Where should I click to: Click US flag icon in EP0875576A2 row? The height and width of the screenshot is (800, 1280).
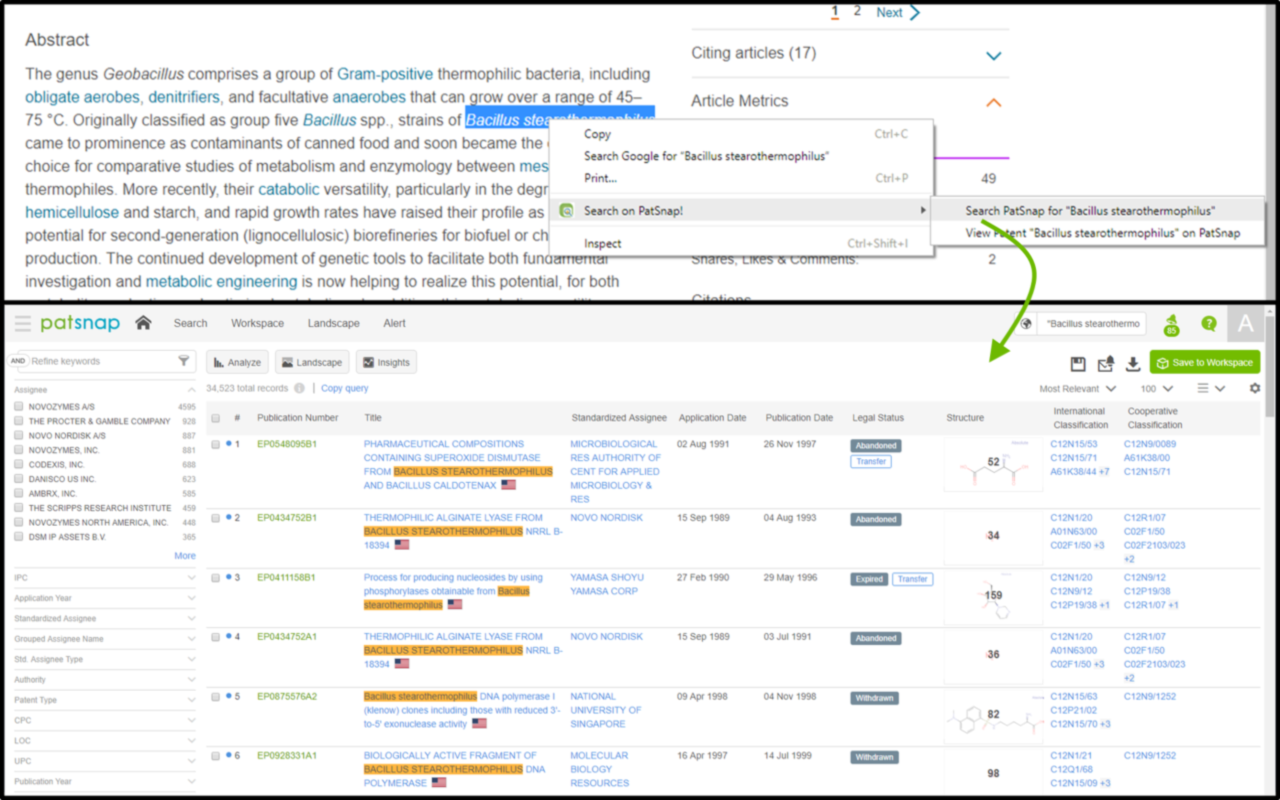pos(479,724)
